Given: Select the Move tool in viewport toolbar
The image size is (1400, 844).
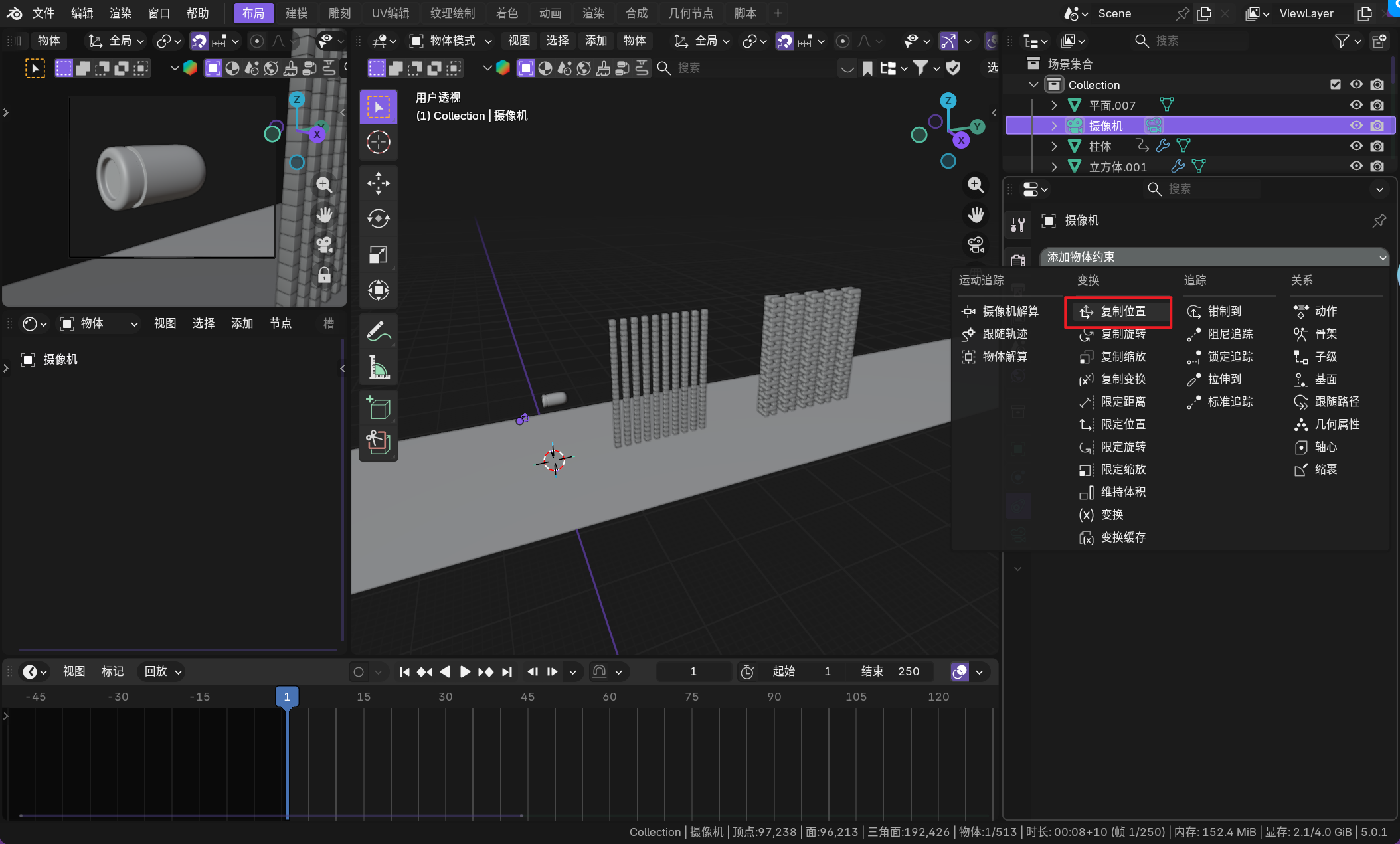Looking at the screenshot, I should (379, 183).
